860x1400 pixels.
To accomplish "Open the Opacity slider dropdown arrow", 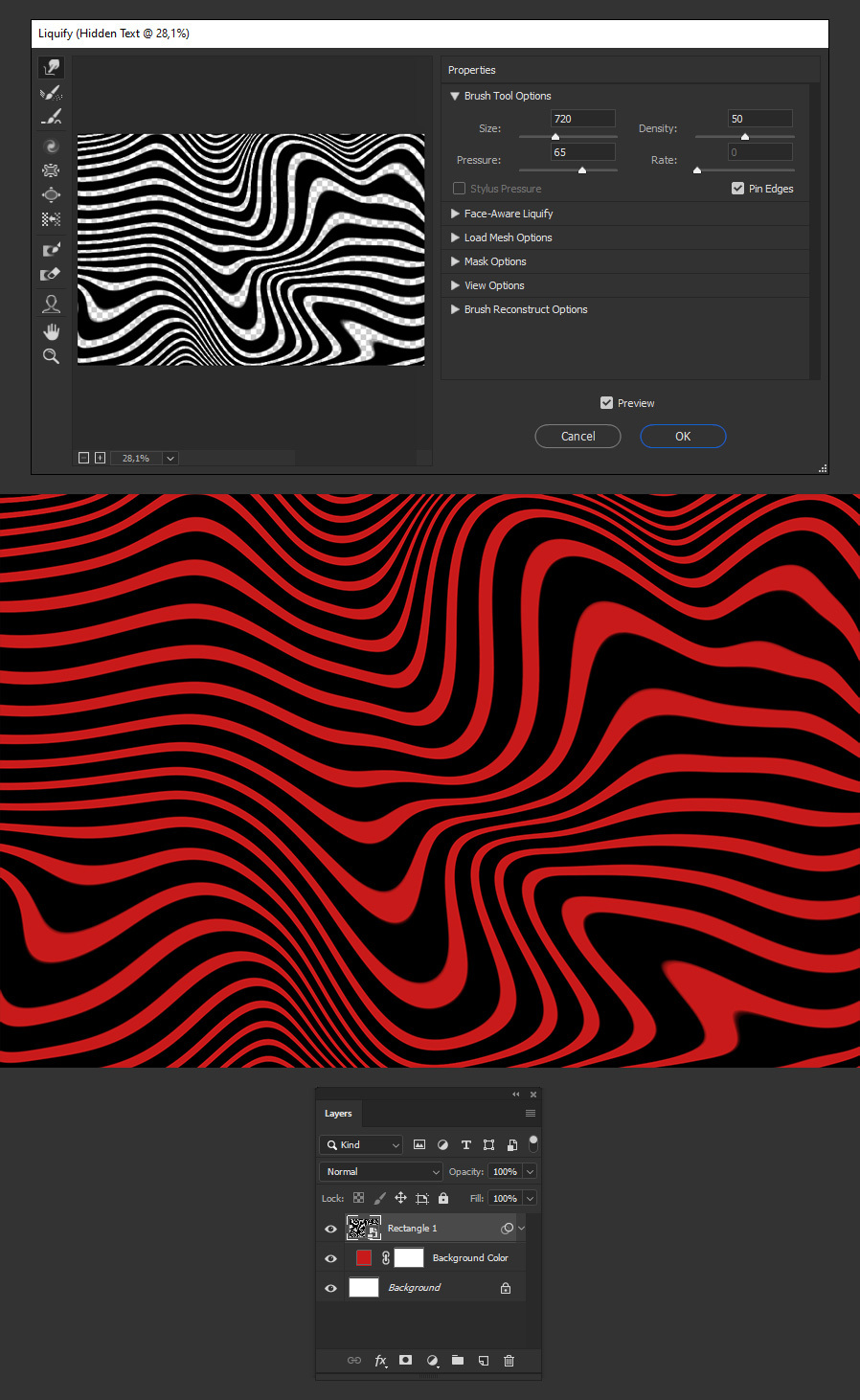I will pos(530,1171).
